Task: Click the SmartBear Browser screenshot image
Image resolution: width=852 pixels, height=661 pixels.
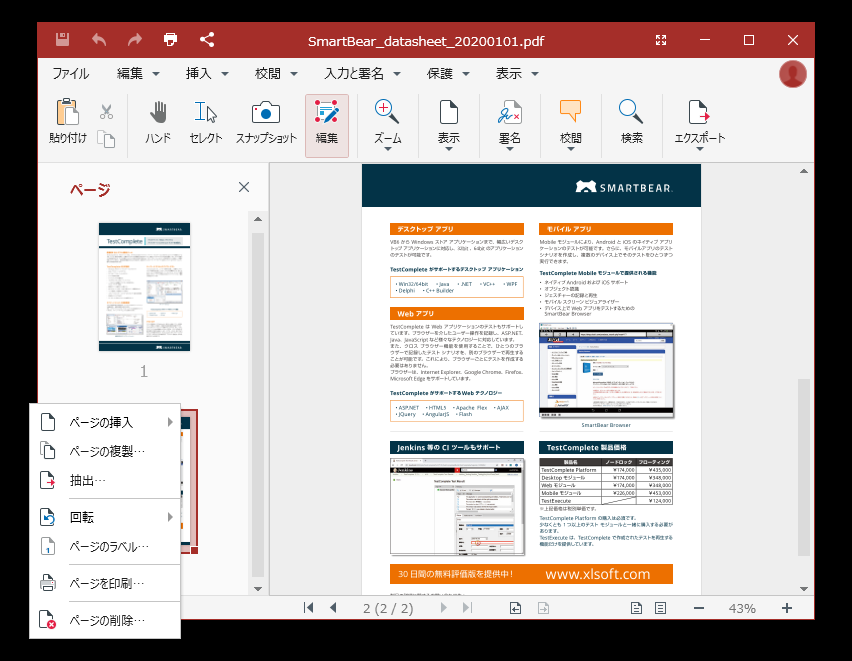Action: click(606, 371)
